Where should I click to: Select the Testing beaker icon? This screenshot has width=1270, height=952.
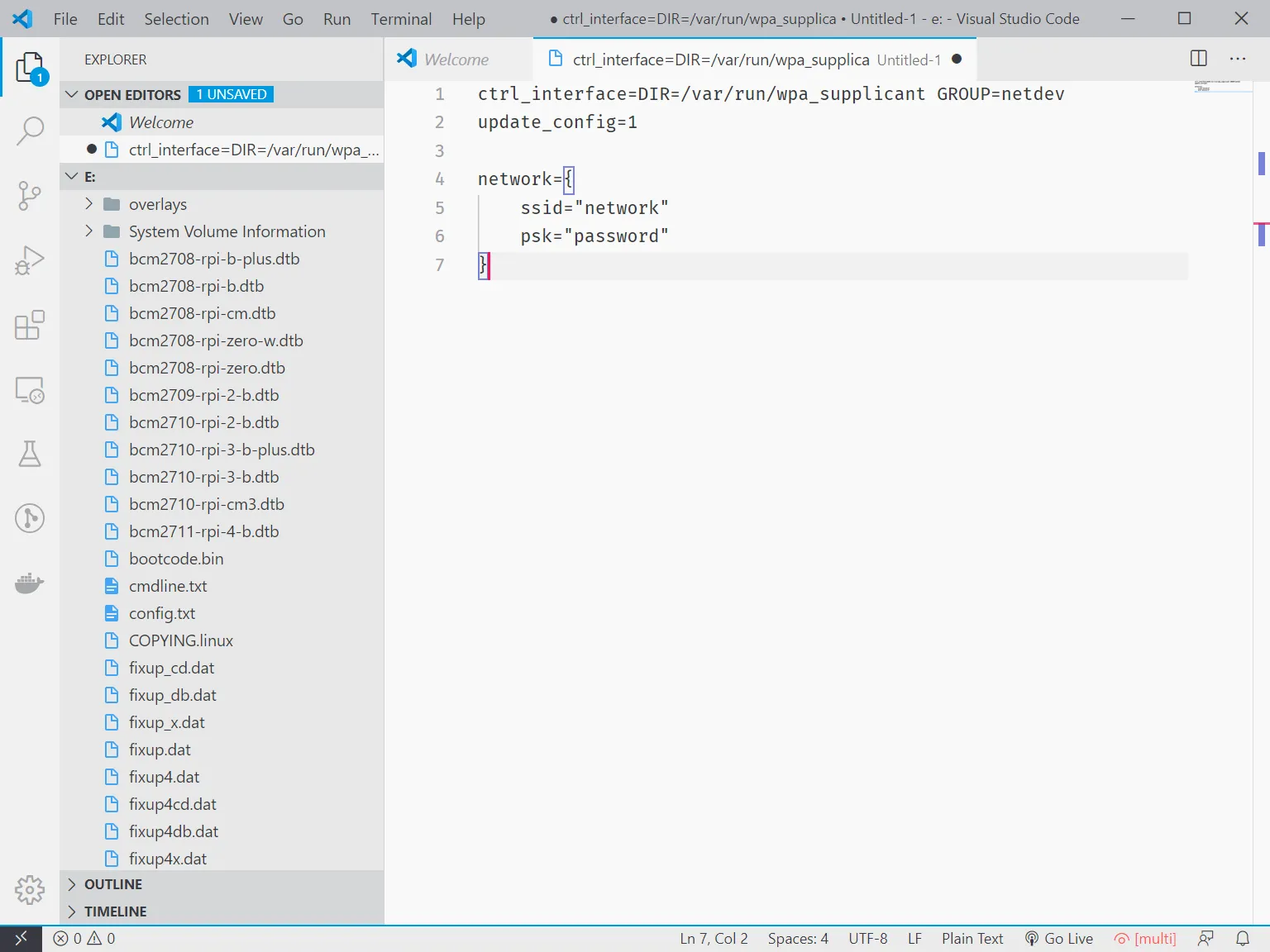coord(30,454)
